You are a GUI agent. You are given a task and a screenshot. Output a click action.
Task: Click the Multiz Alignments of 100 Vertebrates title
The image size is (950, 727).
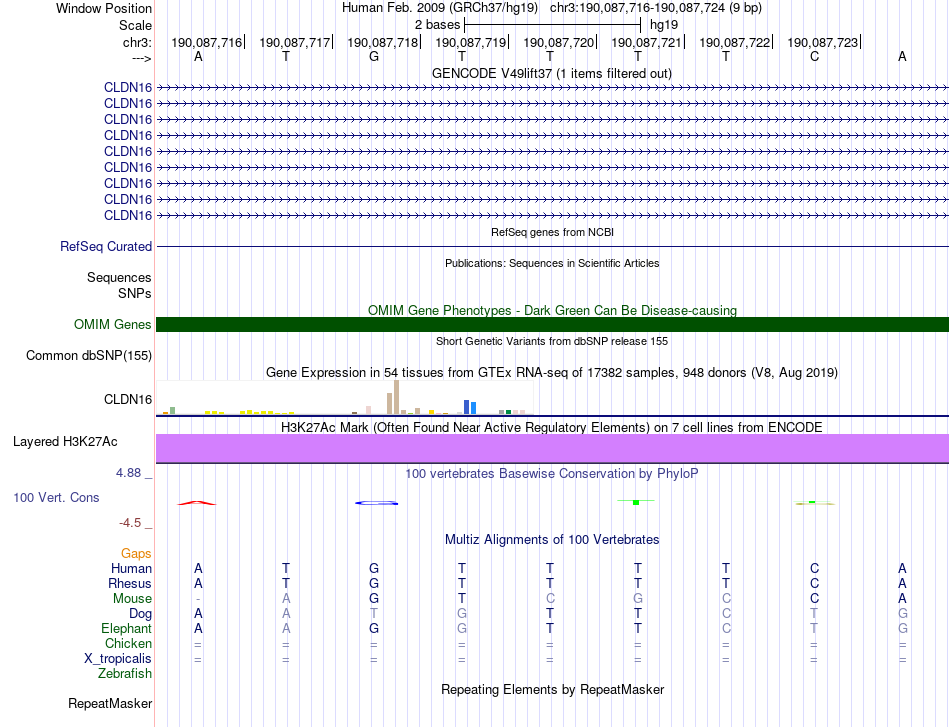coord(552,539)
